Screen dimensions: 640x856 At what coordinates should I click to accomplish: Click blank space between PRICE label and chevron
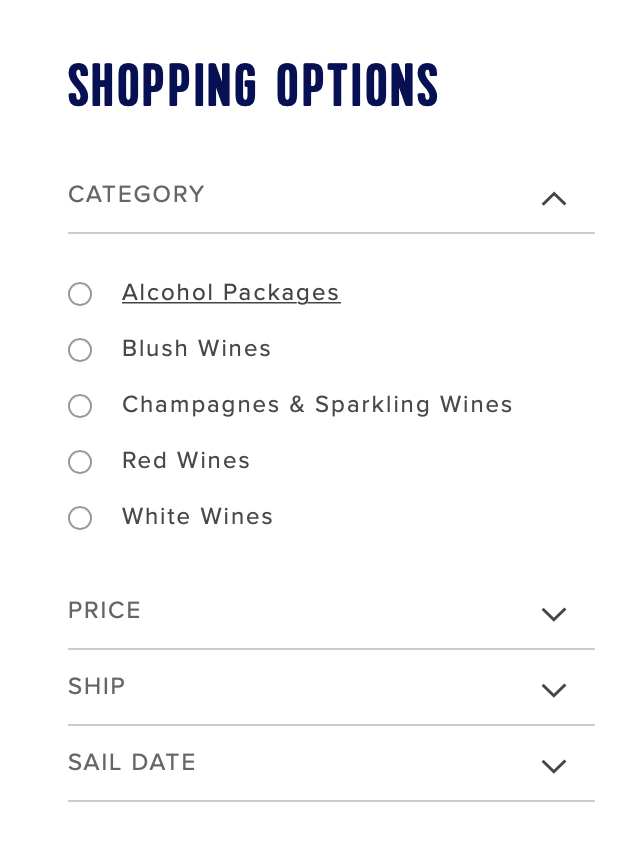point(339,610)
